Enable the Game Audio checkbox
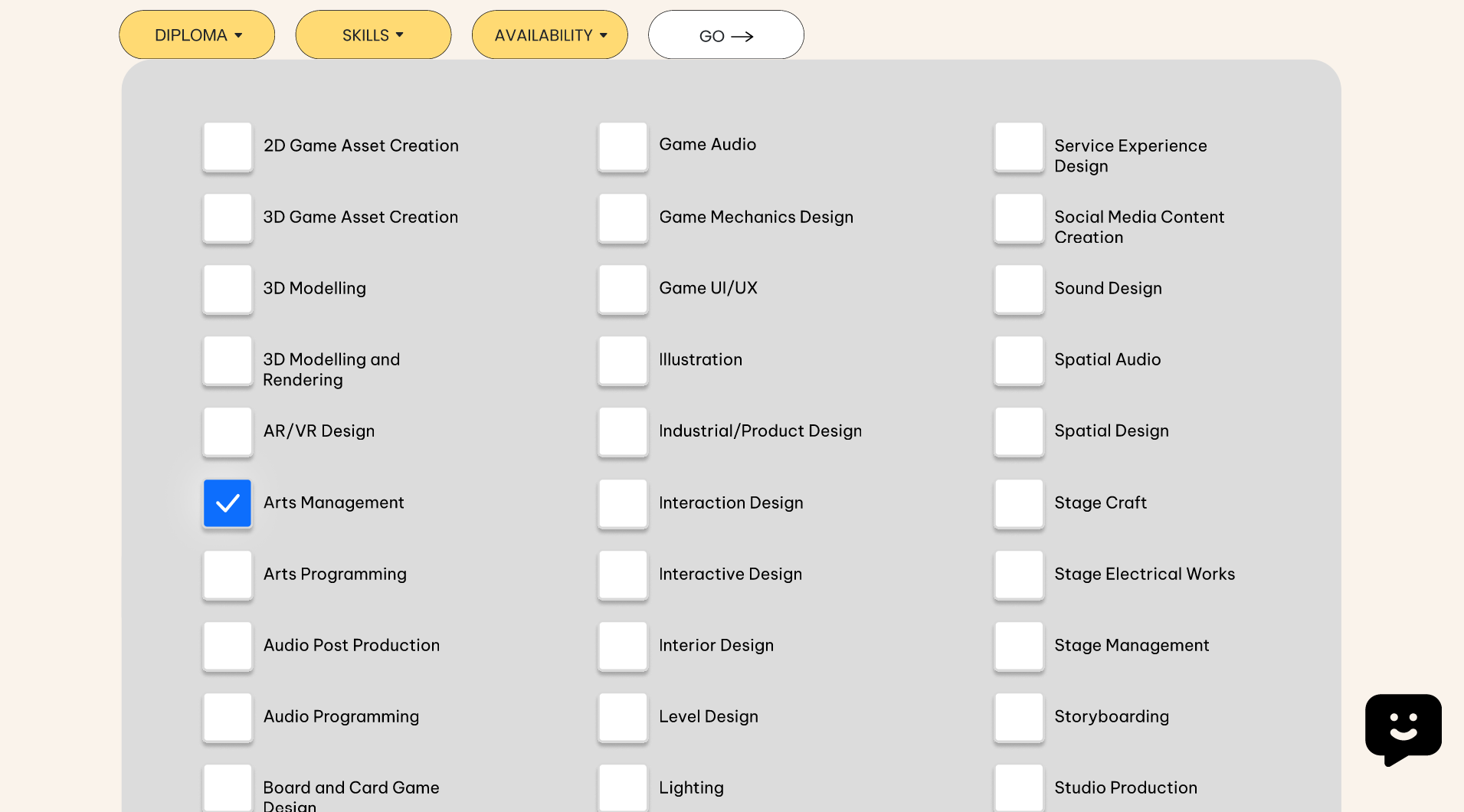The image size is (1464, 812). 623,146
